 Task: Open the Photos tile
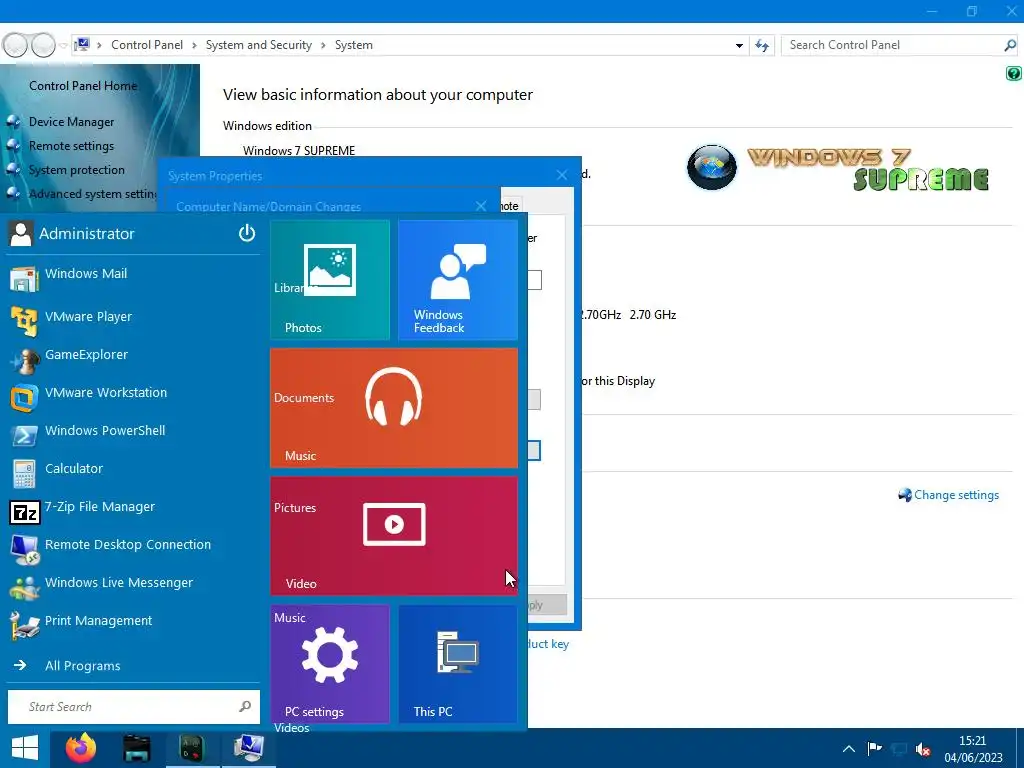point(330,280)
